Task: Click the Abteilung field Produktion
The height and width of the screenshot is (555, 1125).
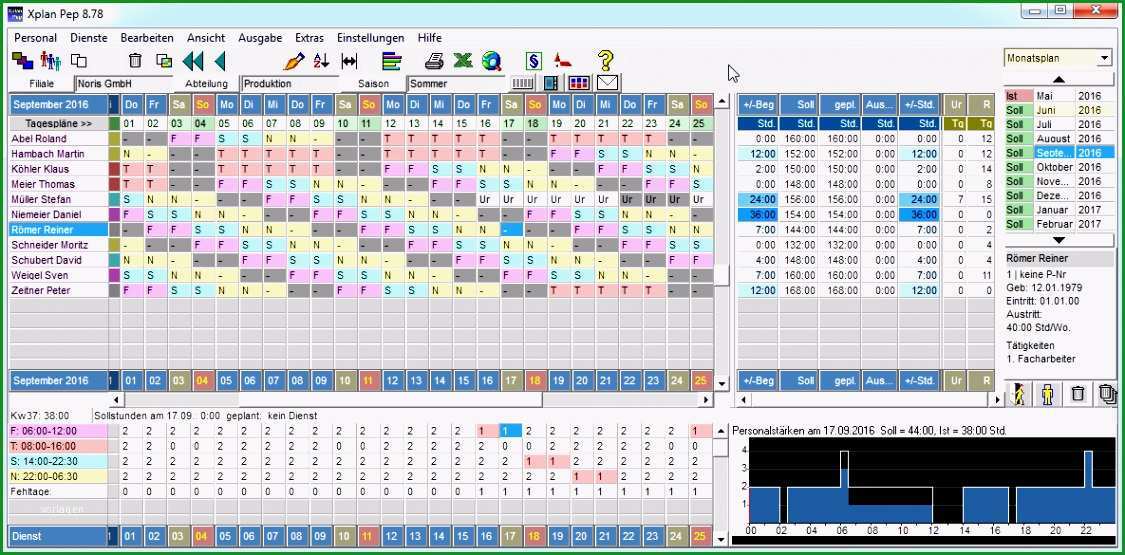Action: tap(292, 84)
